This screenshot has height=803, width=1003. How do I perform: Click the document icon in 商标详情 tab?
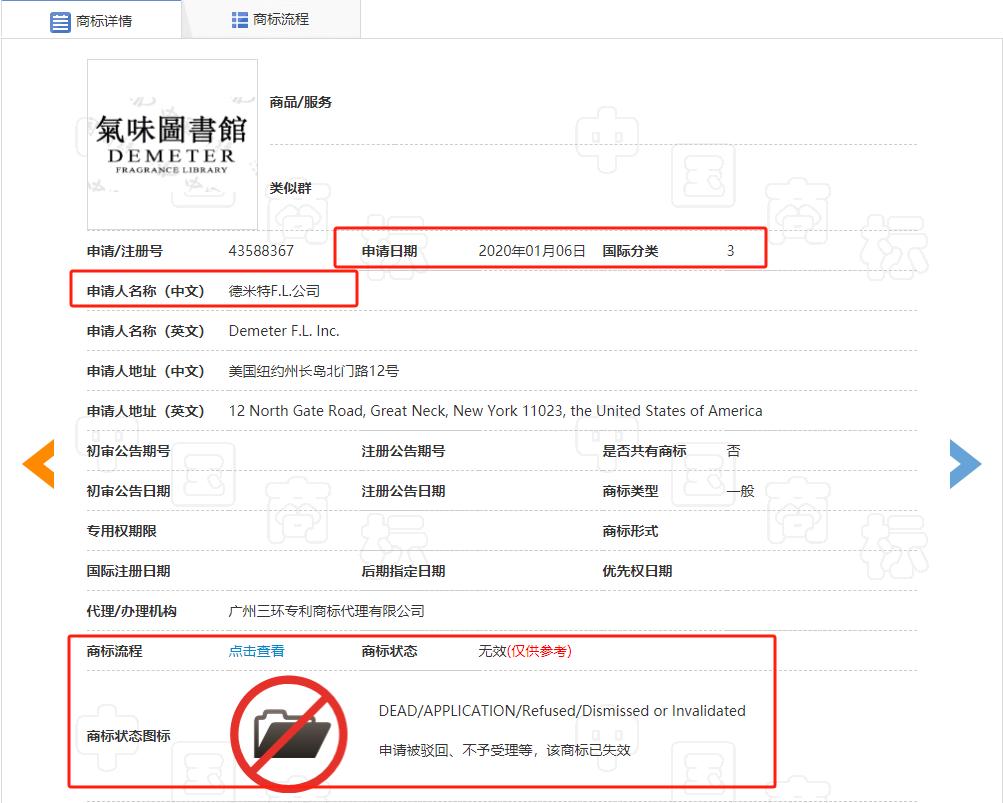(x=60, y=21)
